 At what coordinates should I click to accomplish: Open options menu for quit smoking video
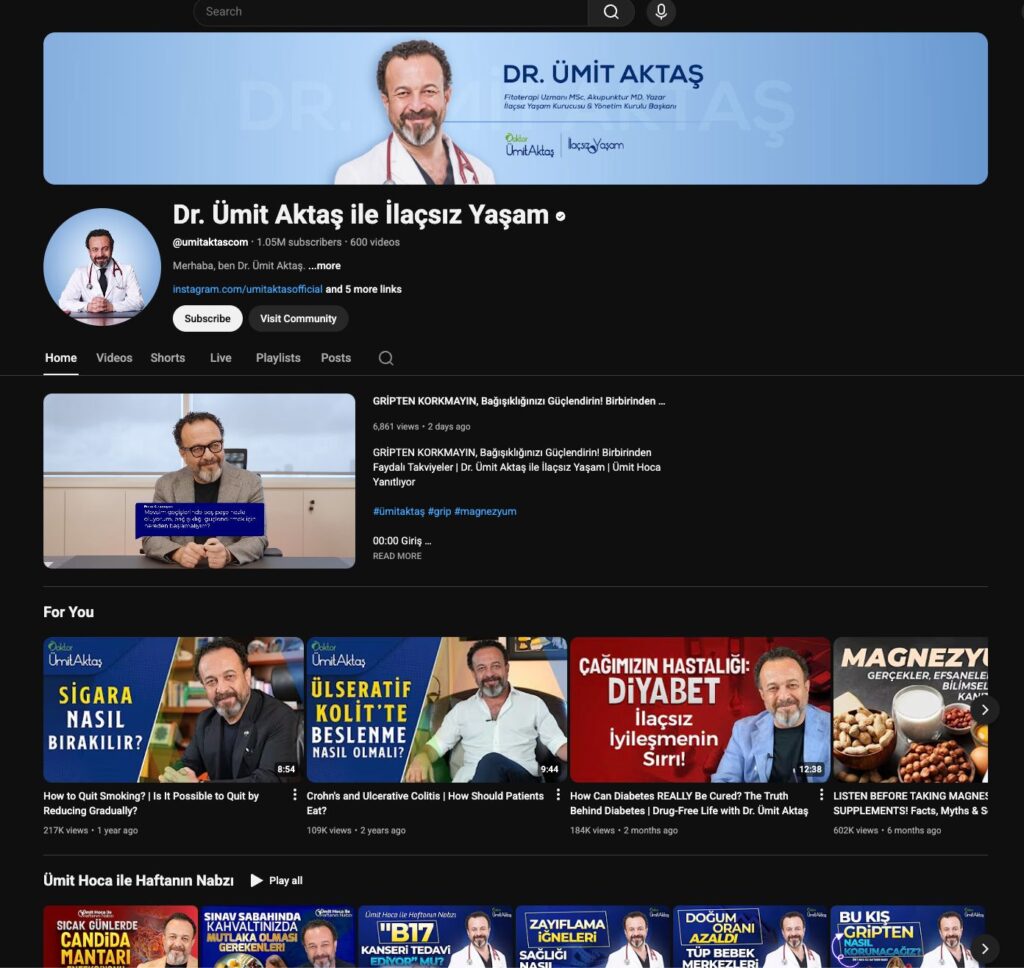click(x=294, y=796)
